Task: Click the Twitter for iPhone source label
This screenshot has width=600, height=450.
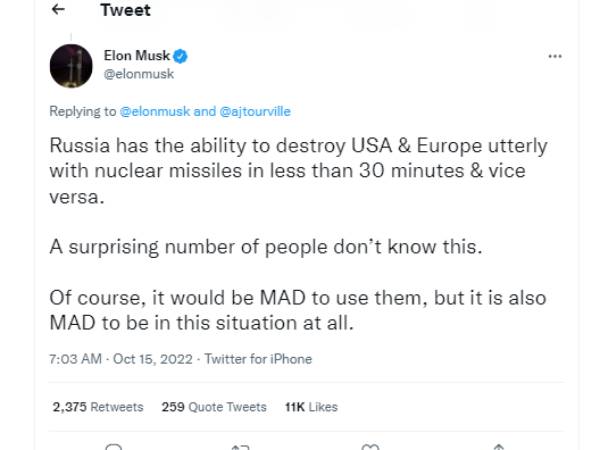Action: [258, 359]
